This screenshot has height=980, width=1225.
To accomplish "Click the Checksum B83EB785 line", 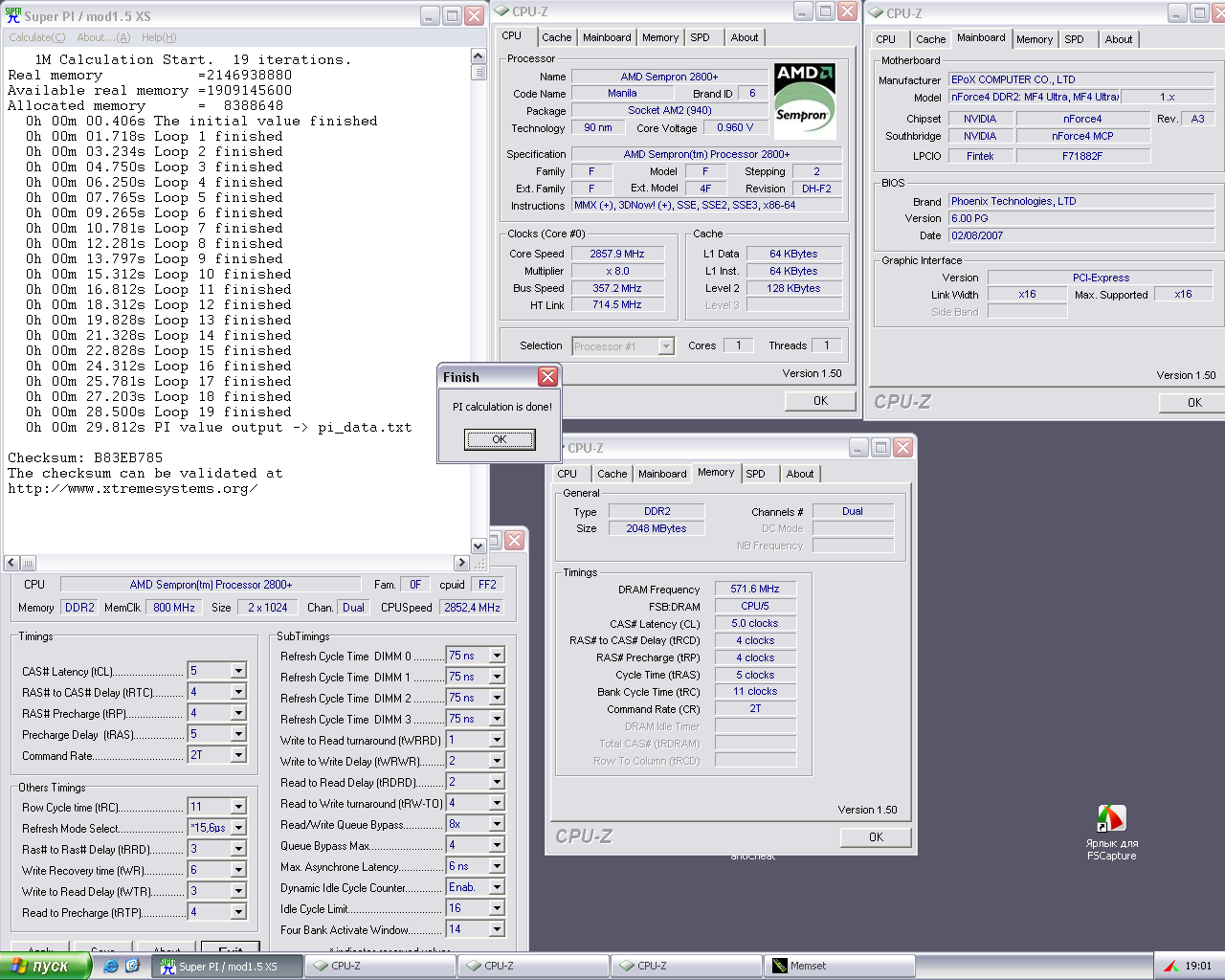I will pyautogui.click(x=85, y=458).
